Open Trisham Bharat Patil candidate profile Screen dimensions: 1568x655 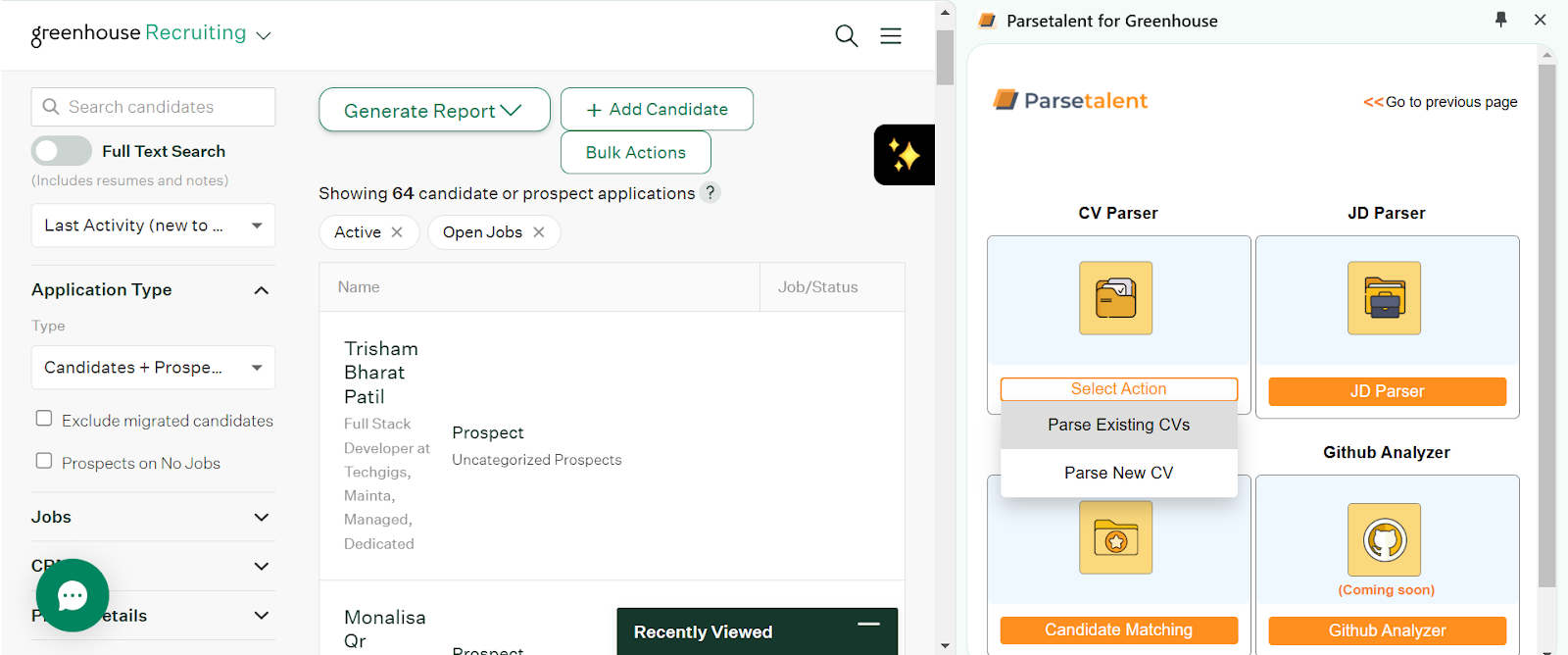tap(381, 373)
